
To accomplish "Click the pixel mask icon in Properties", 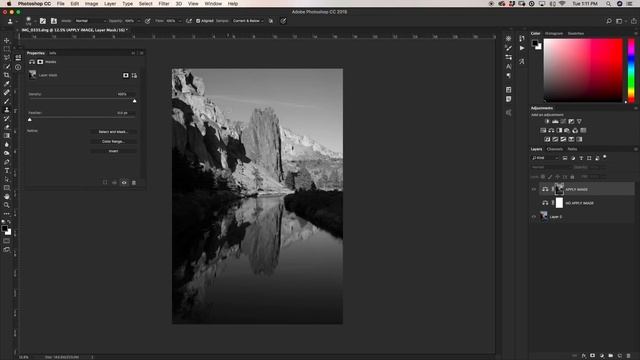I will pyautogui.click(x=126, y=75).
